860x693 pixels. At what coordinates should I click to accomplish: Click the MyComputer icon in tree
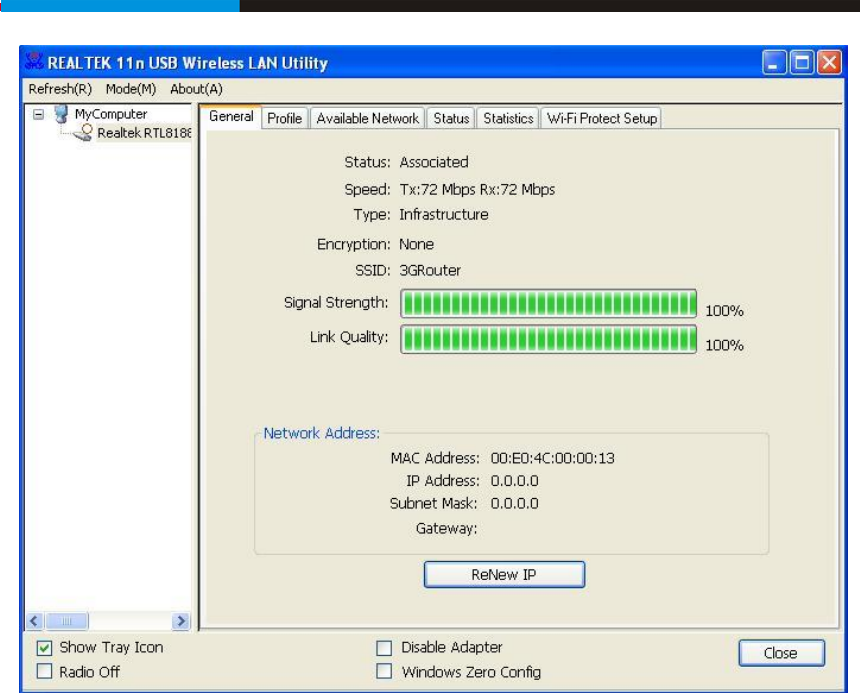tap(61, 114)
